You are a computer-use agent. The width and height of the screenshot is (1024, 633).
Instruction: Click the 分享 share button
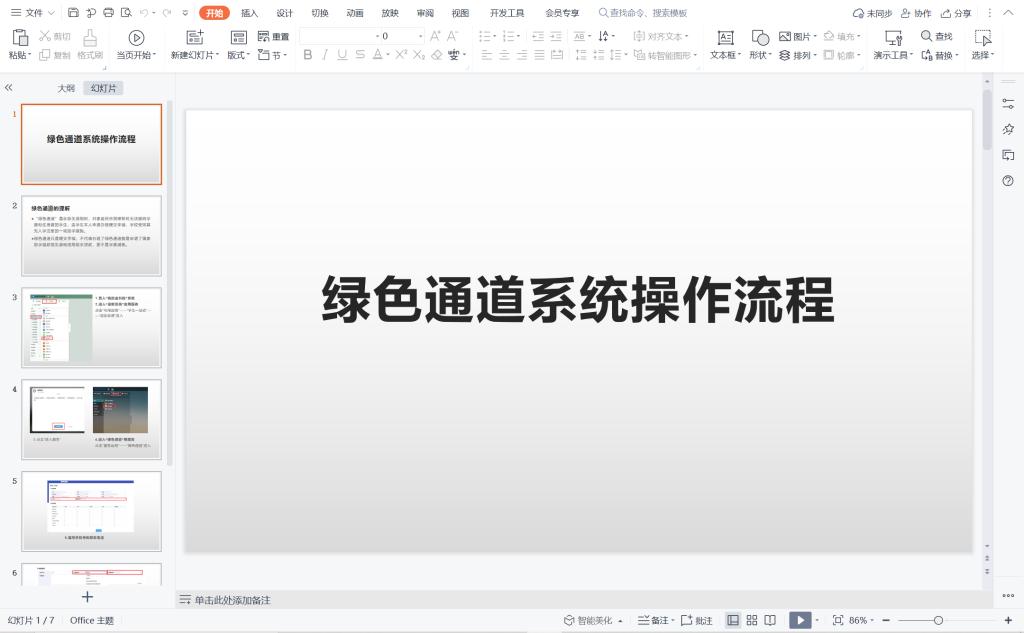[956, 13]
